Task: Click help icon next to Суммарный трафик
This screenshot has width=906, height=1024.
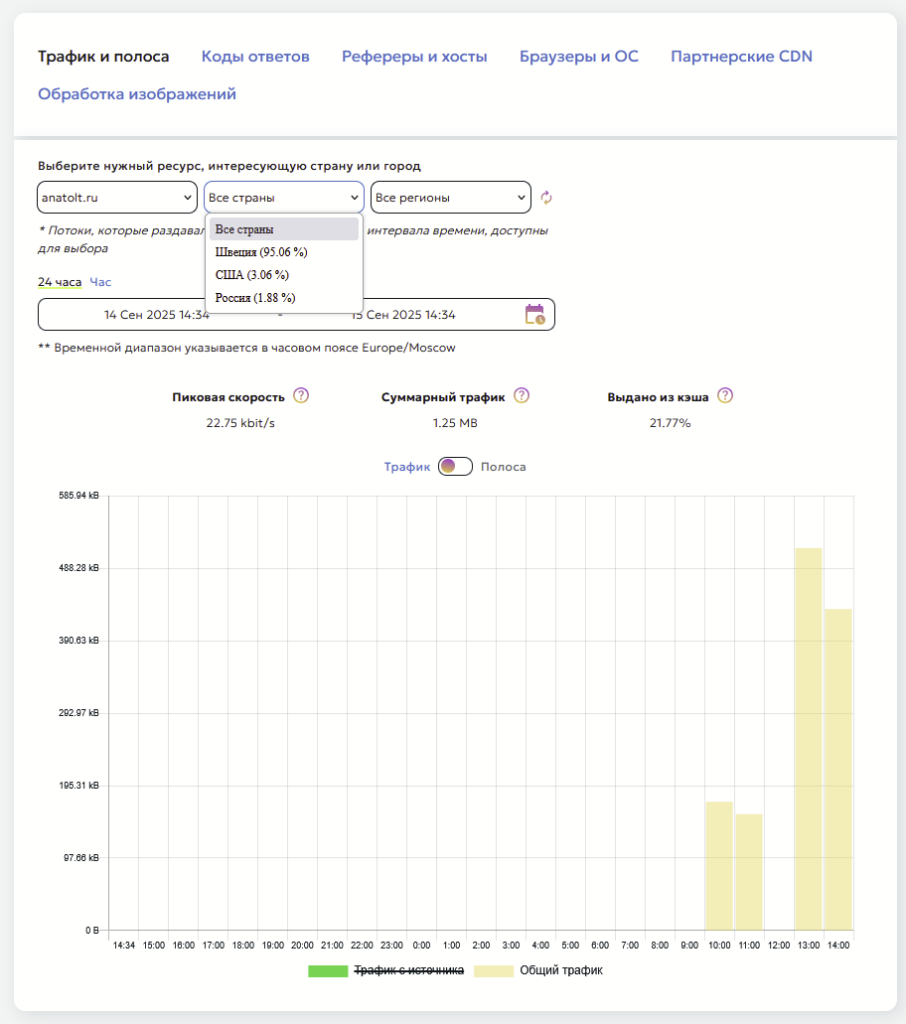Action: (x=521, y=395)
